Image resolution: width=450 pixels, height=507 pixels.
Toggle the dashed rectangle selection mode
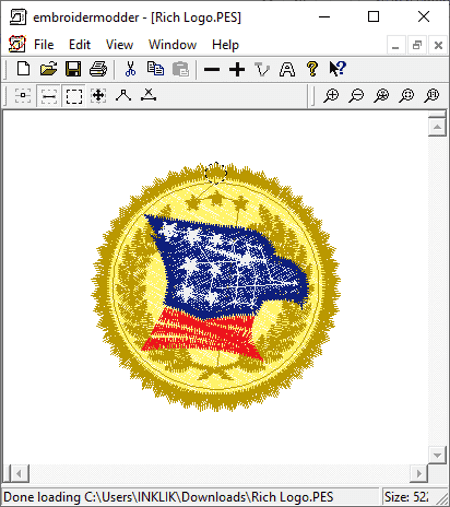(x=74, y=96)
